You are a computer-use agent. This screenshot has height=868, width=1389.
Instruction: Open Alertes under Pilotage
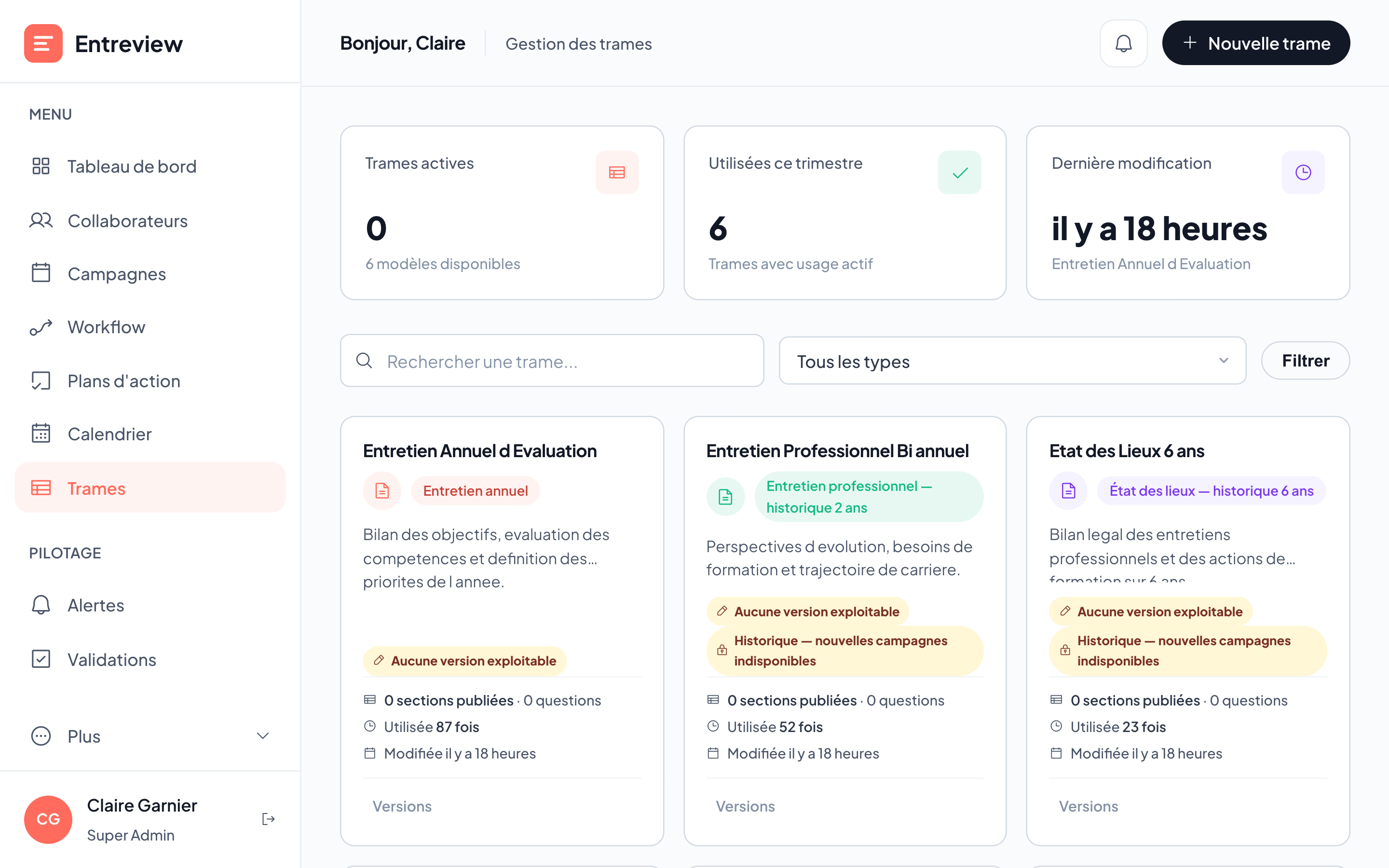pos(150,605)
